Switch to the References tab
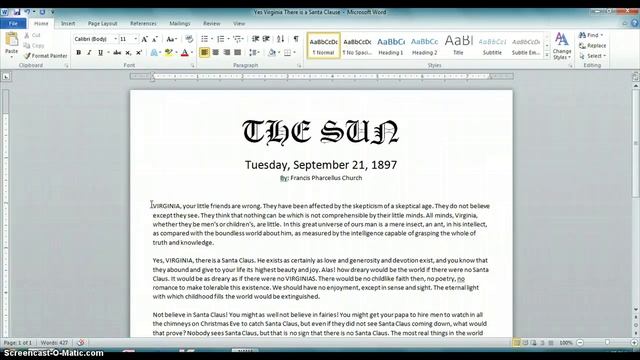 [143, 24]
